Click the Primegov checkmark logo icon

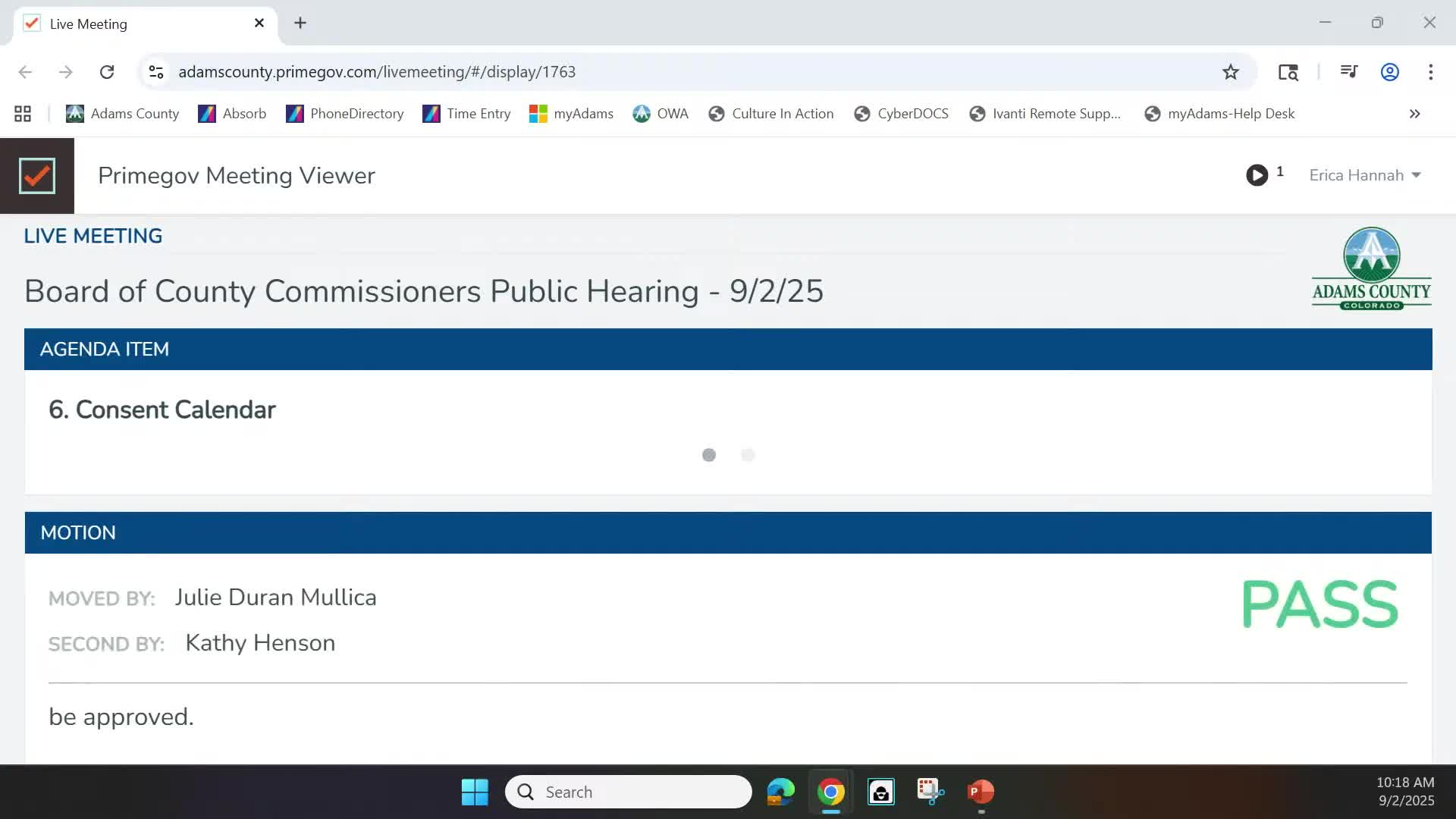pyautogui.click(x=37, y=176)
